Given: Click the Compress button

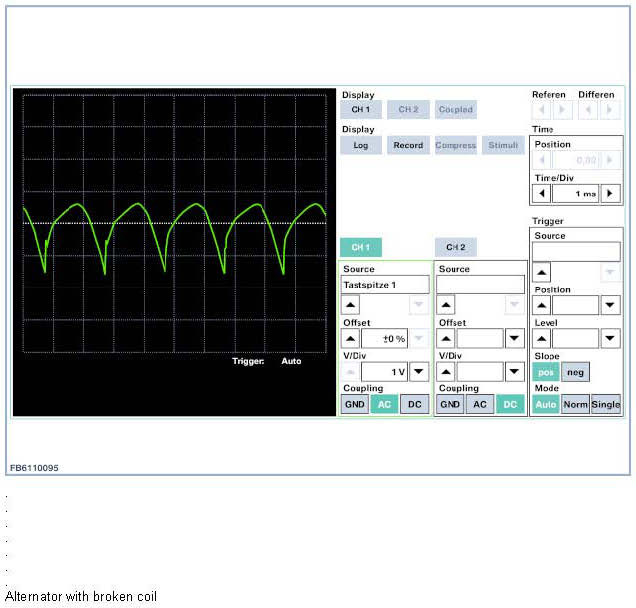Looking at the screenshot, I should click(456, 145).
